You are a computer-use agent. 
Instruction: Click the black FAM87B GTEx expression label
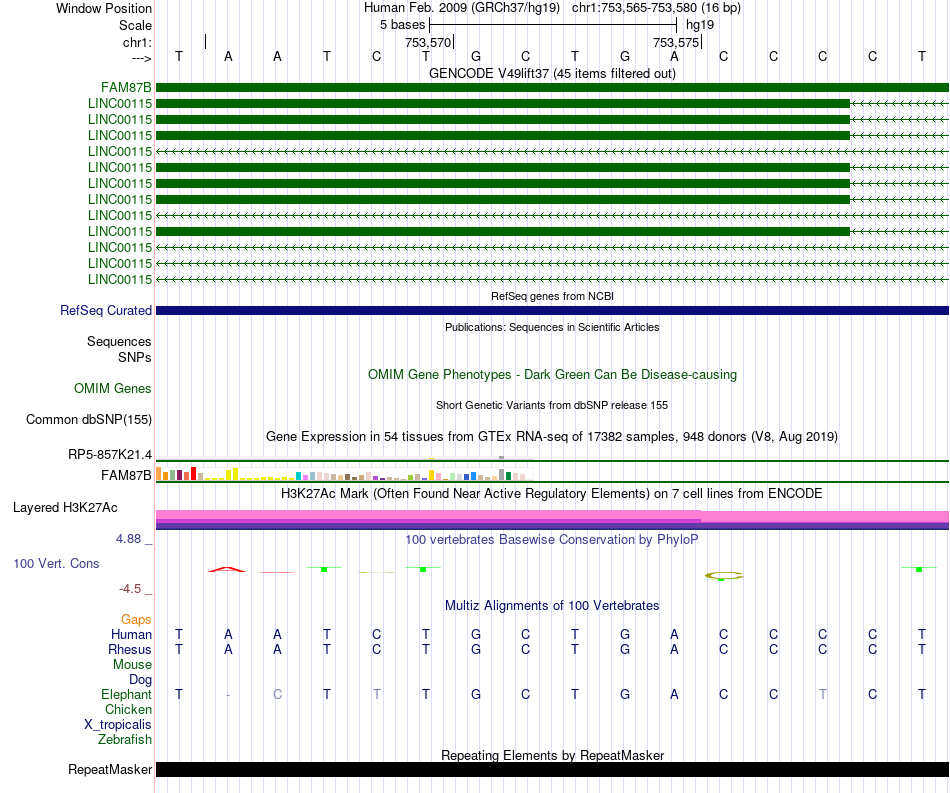(x=126, y=475)
